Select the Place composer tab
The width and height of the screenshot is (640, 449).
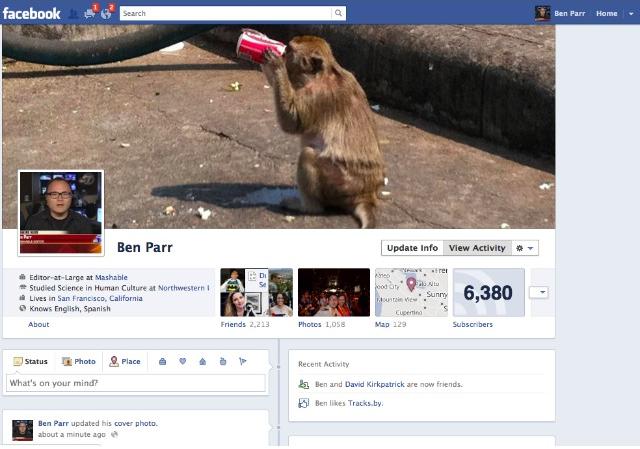pos(125,361)
